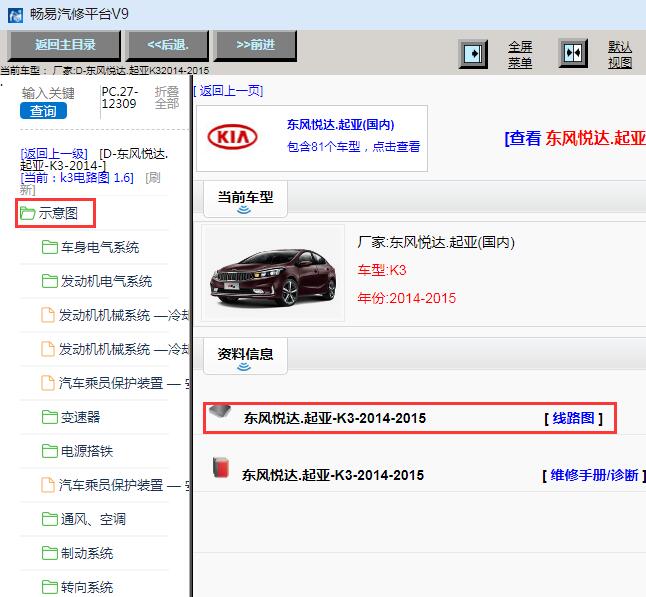Click the default view split icon
The width and height of the screenshot is (646, 597).
coord(573,53)
